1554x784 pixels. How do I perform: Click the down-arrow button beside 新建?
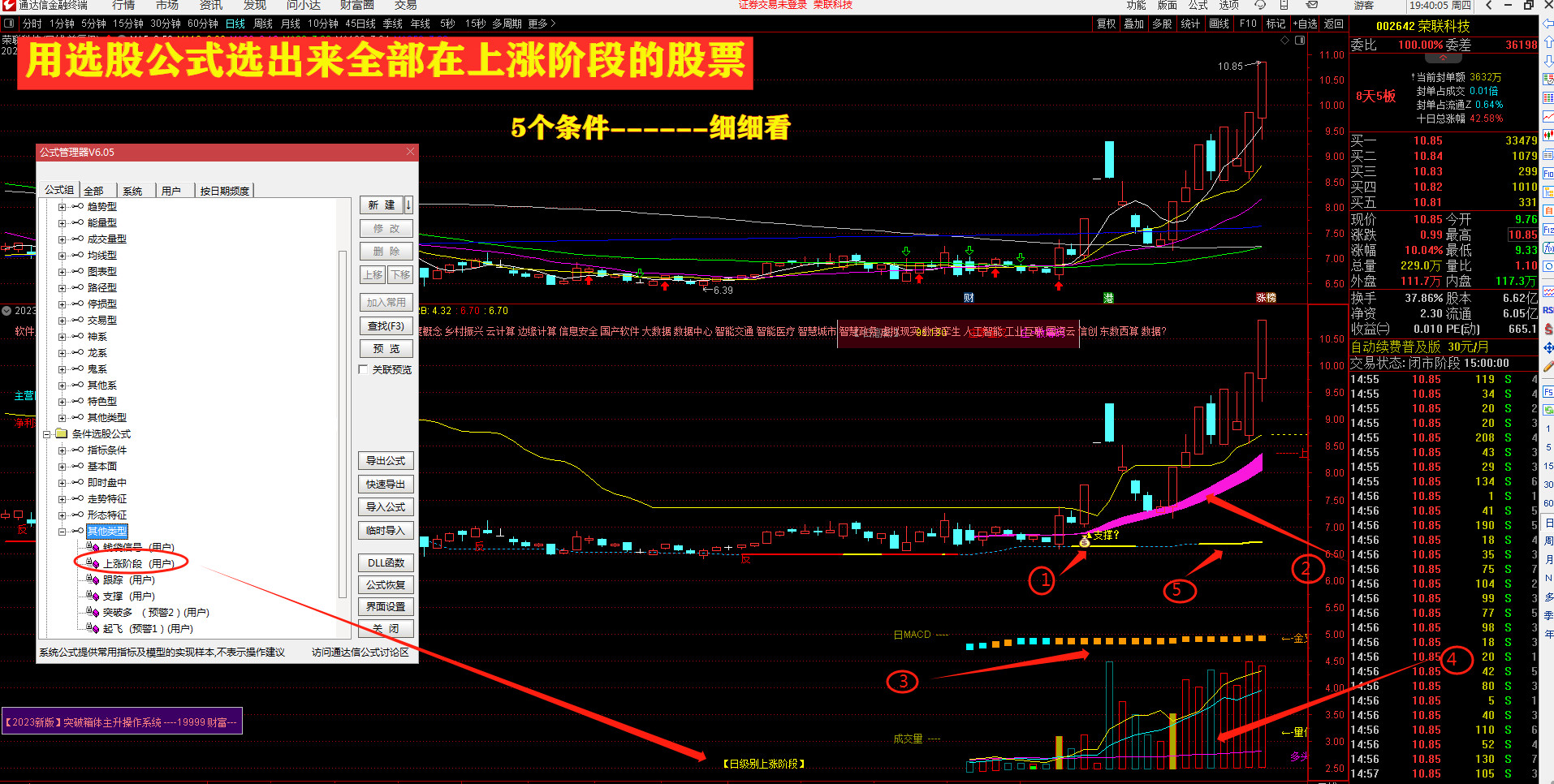(x=408, y=205)
